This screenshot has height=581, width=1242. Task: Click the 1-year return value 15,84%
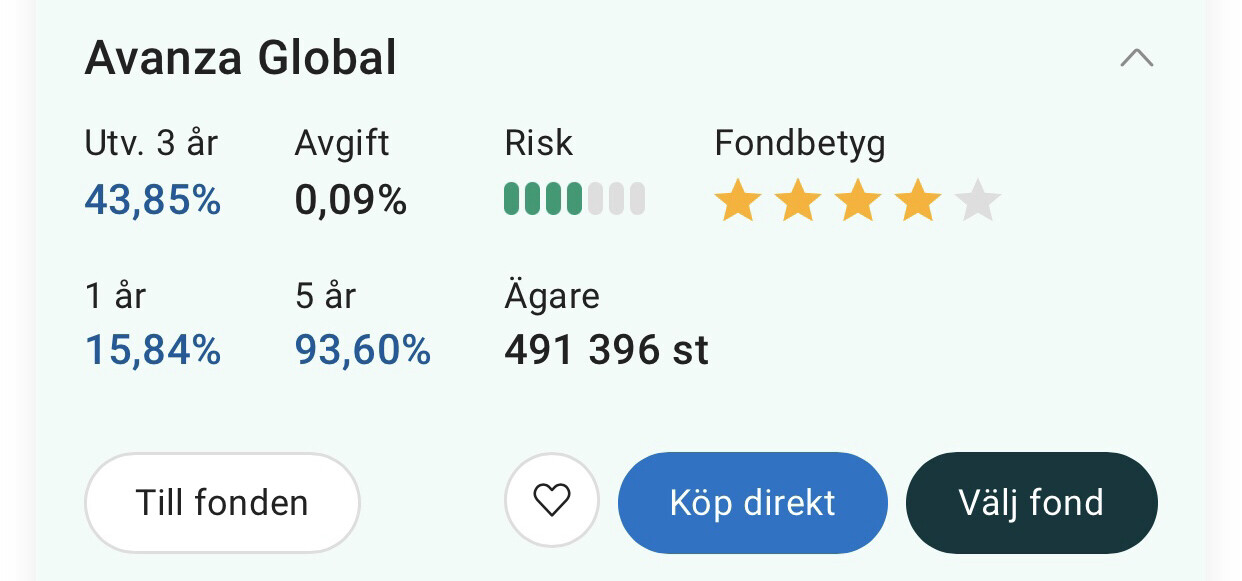[x=153, y=350]
